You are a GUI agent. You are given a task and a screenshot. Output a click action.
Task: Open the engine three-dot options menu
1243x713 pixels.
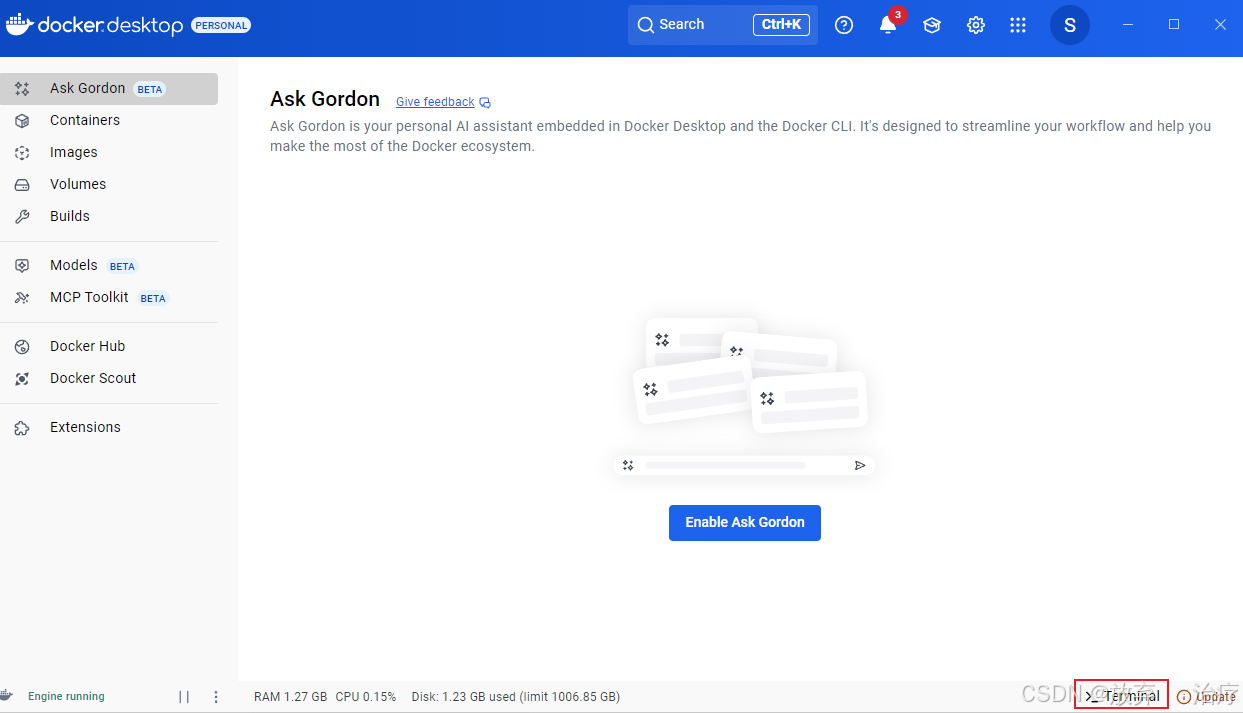[216, 697]
